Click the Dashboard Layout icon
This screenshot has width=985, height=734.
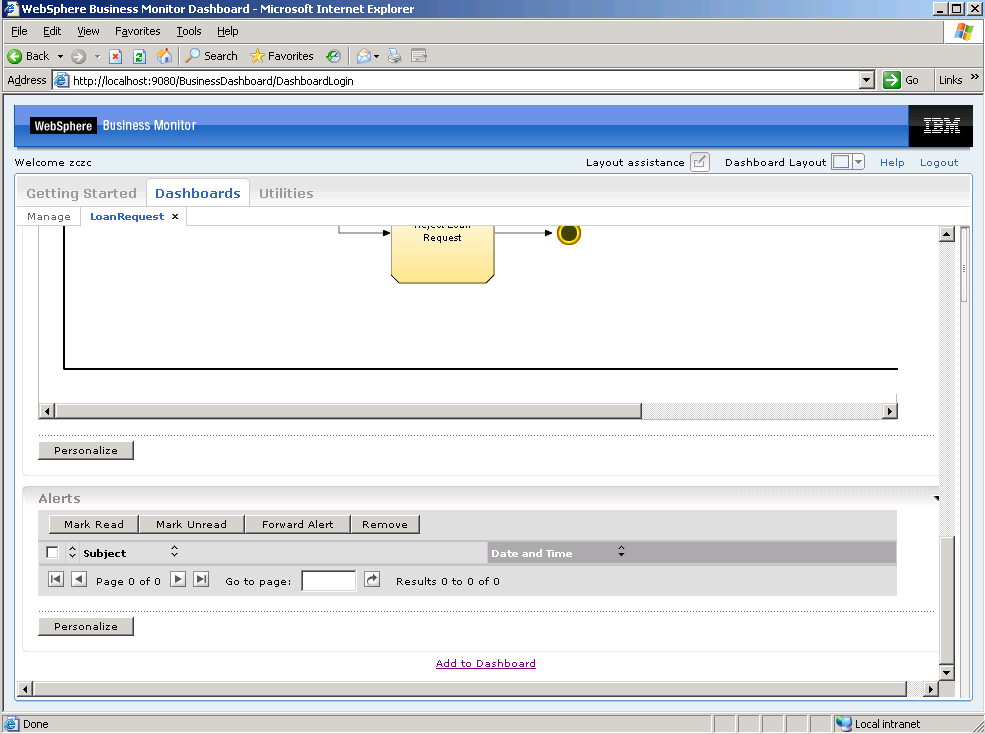pos(841,162)
